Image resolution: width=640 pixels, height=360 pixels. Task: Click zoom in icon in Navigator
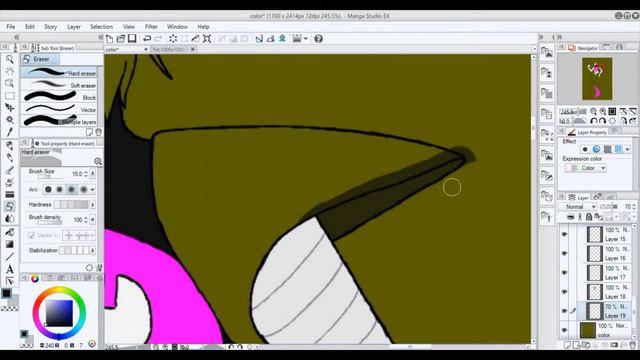603,111
